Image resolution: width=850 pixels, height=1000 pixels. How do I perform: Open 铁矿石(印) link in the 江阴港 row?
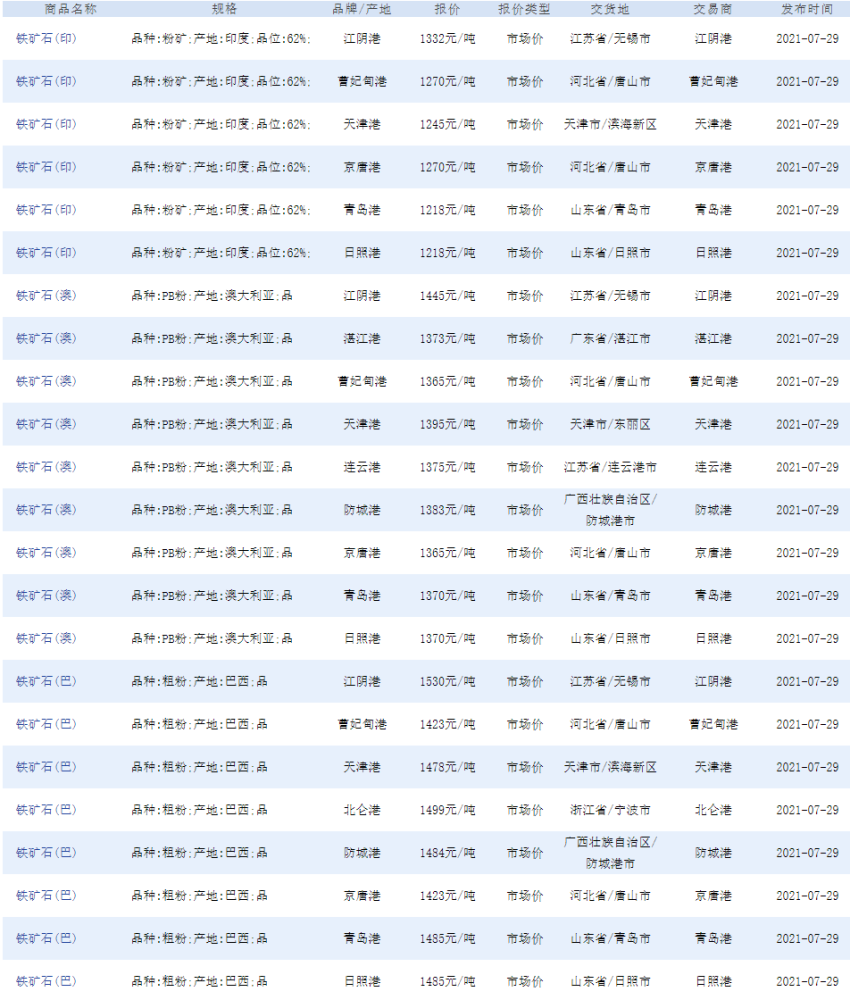coord(46,39)
